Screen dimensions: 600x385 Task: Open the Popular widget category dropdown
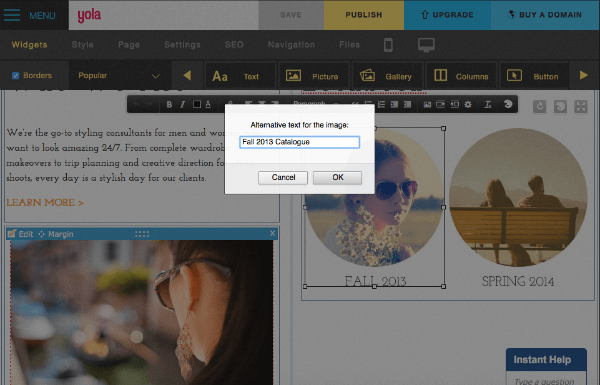point(119,75)
